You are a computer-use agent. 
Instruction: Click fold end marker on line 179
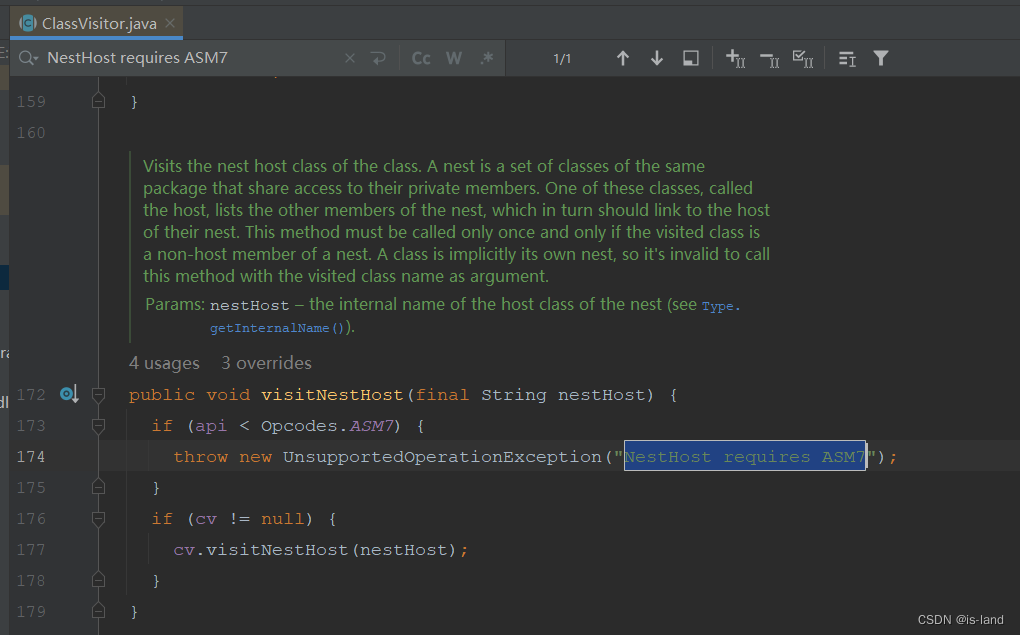click(98, 611)
